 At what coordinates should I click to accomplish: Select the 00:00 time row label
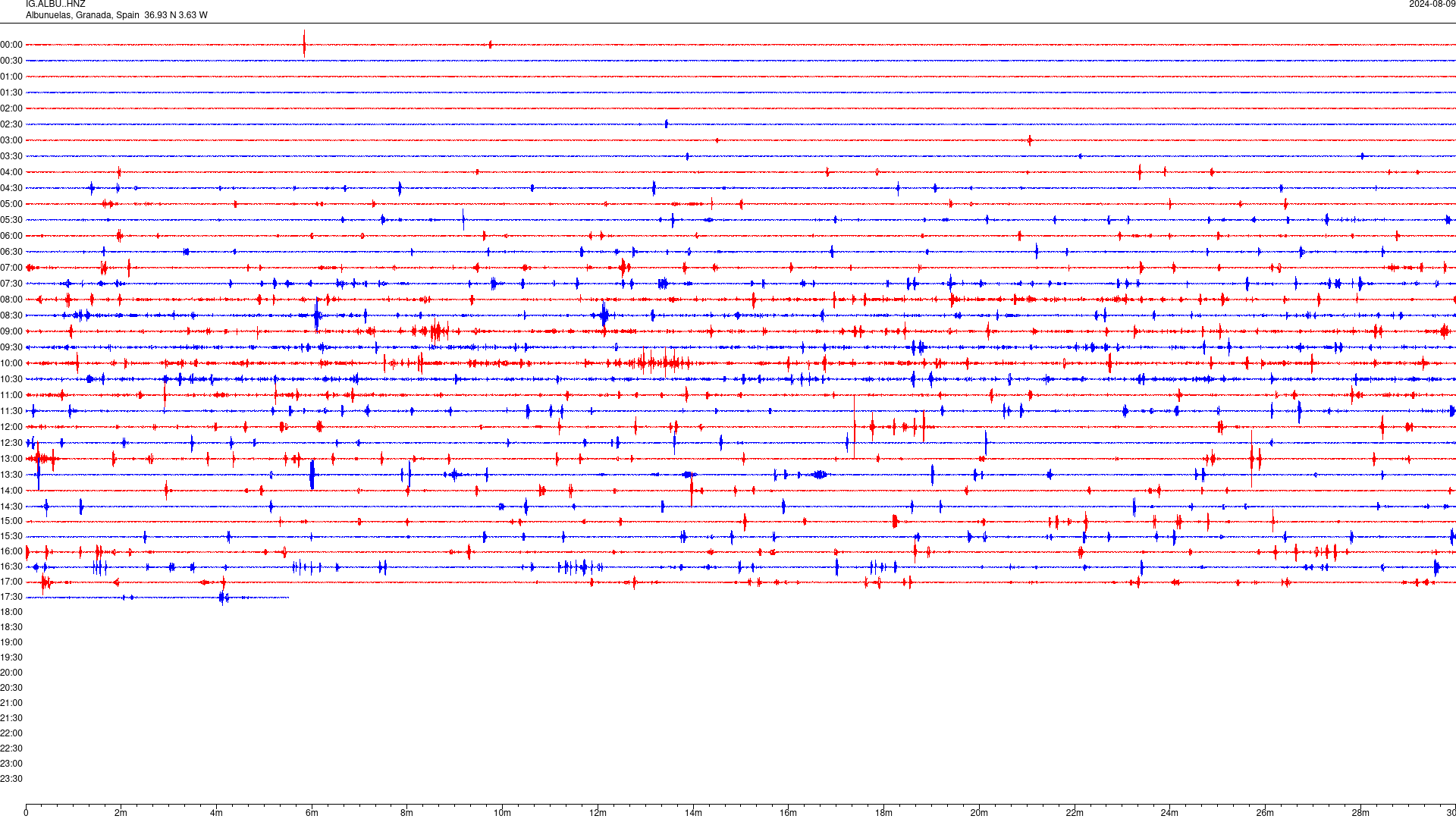coord(11,45)
